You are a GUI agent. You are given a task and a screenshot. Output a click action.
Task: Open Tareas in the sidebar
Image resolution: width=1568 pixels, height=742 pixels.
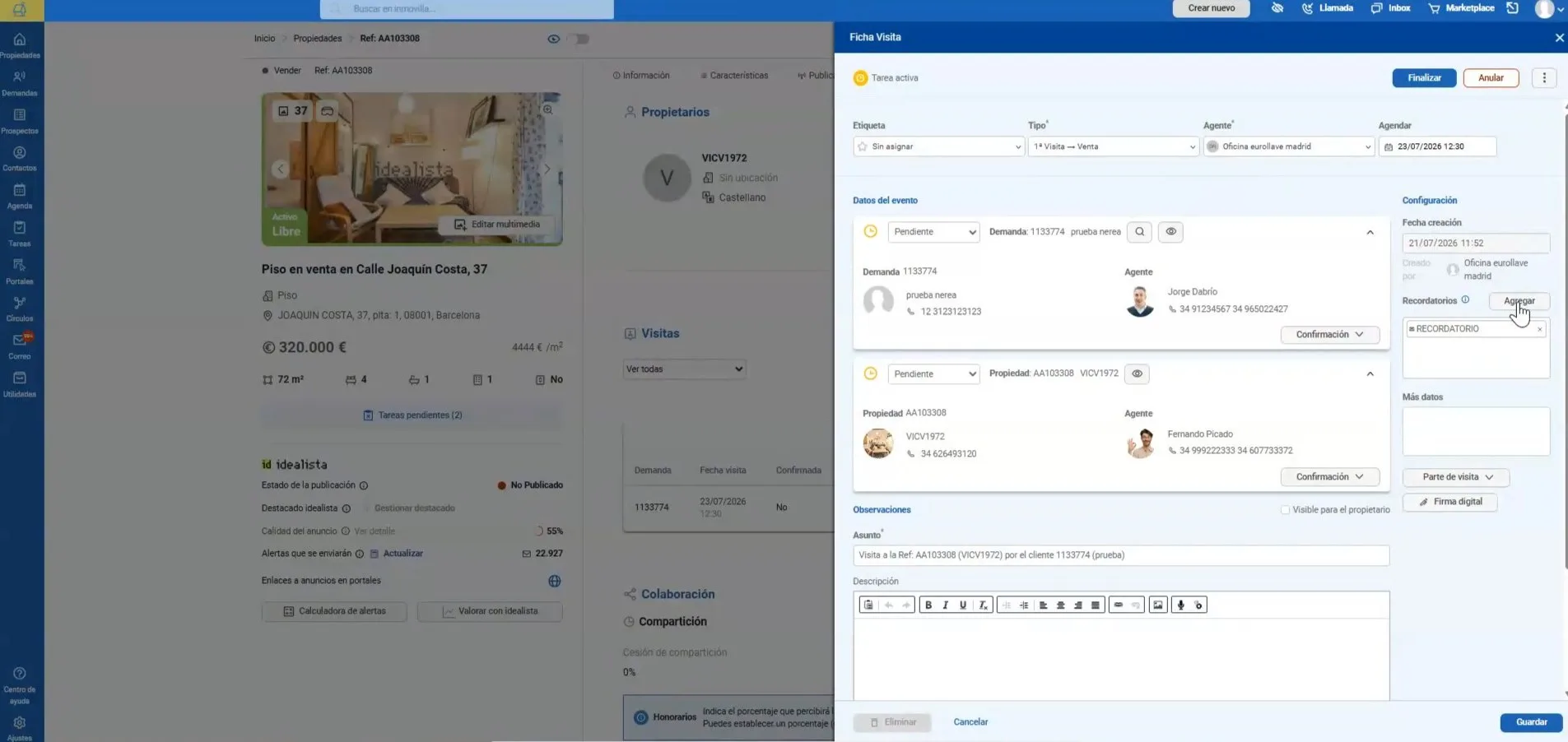20,234
